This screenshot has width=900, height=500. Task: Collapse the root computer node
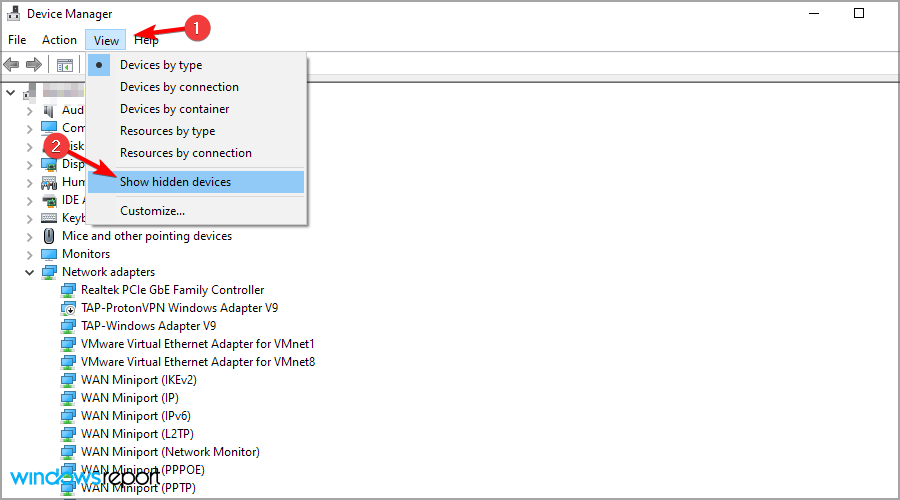tap(10, 92)
